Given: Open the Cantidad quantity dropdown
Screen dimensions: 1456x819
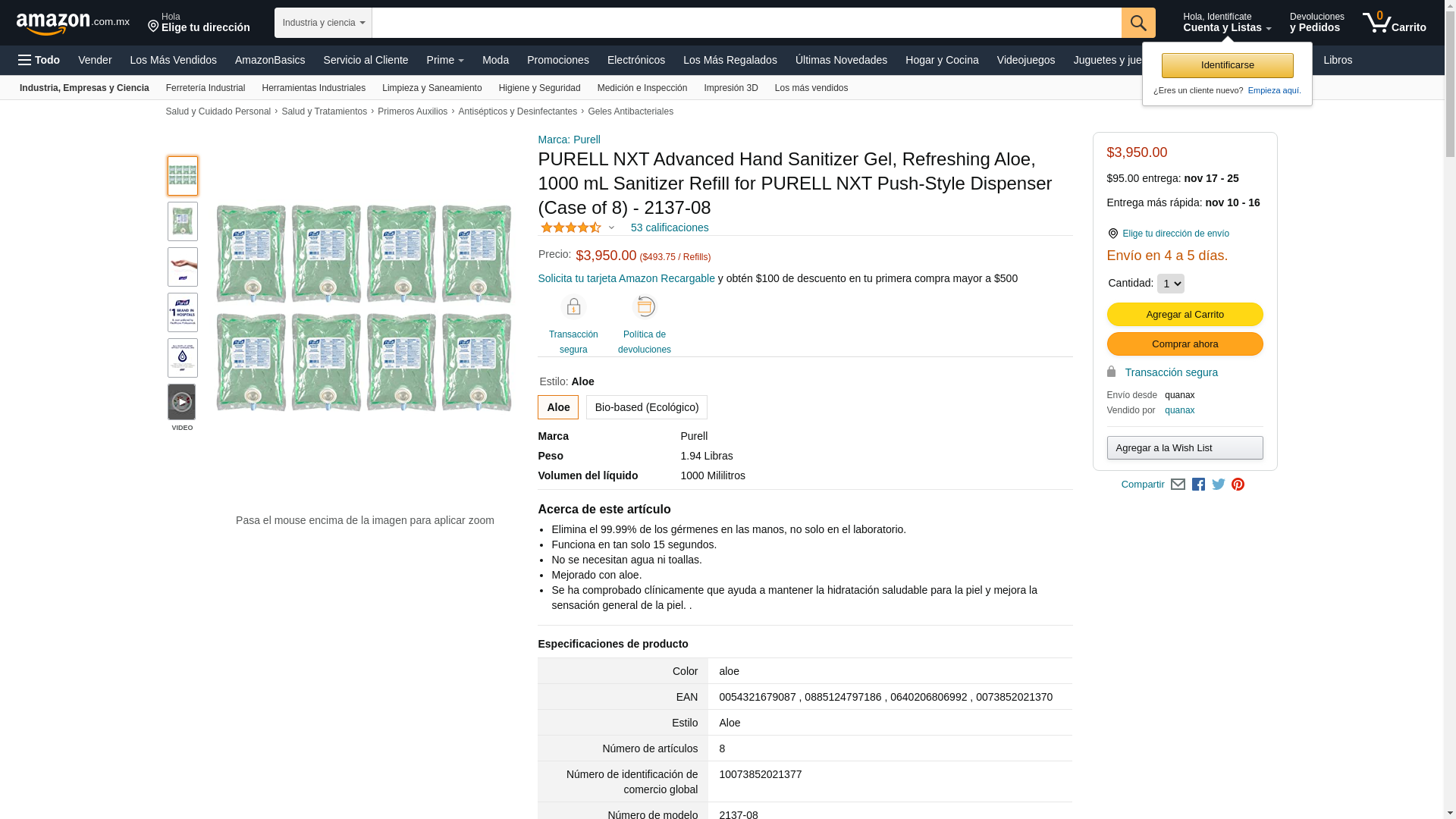Looking at the screenshot, I should click(x=1170, y=284).
